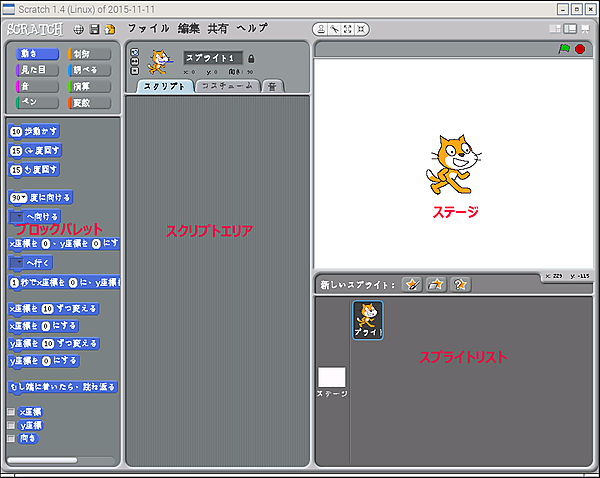600x478 pixels.
Task: Click the sprite lock icon
Action: pyautogui.click(x=251, y=59)
